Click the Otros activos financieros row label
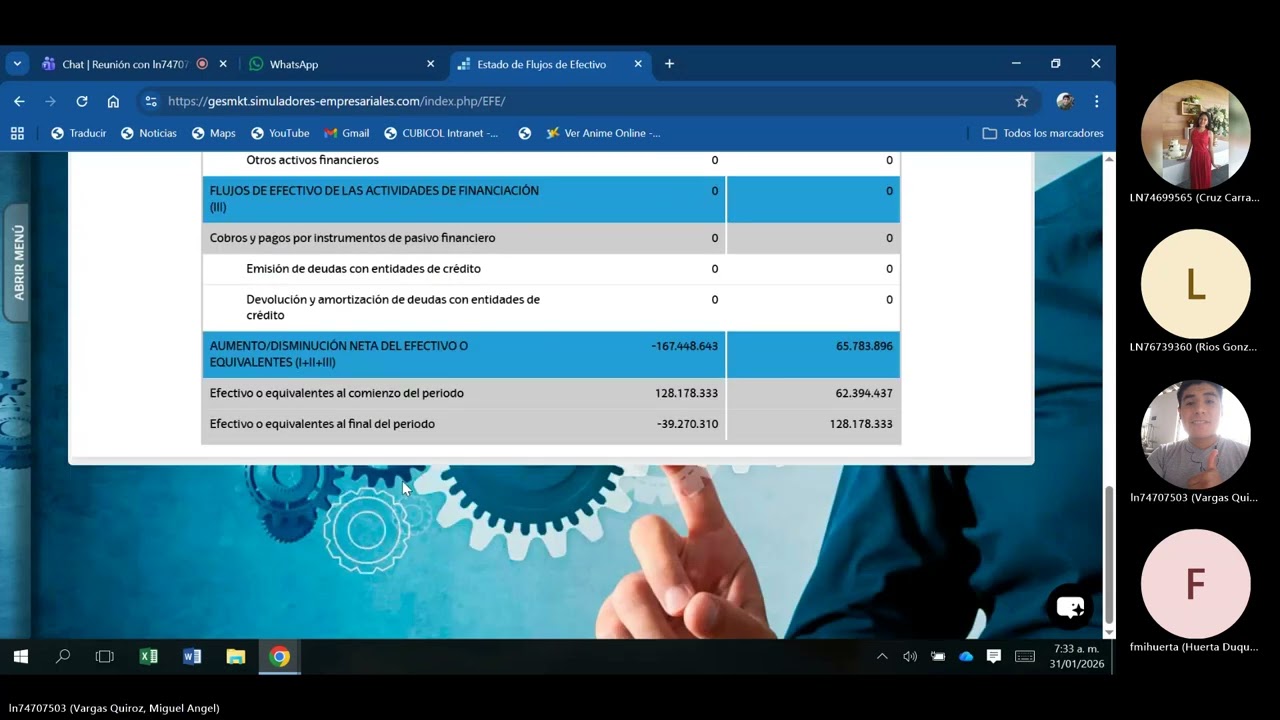Viewport: 1280px width, 720px height. tap(312, 160)
